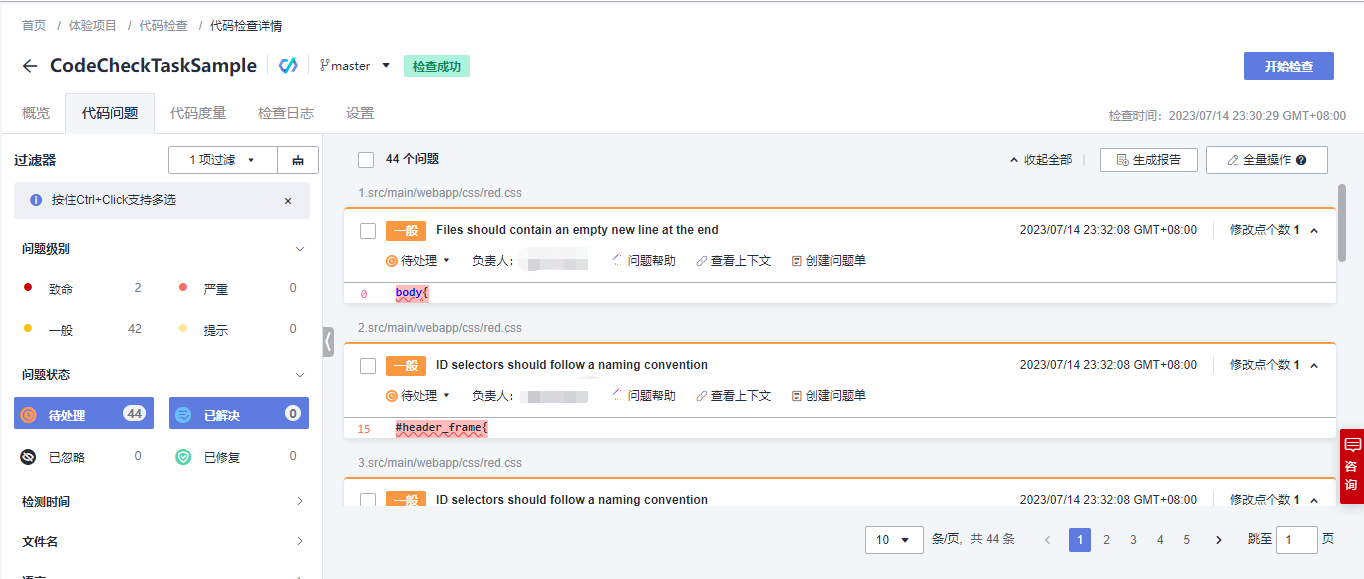This screenshot has height=579, width=1364.
Task: Click the 跳至 page number input field
Action: 1296,540
